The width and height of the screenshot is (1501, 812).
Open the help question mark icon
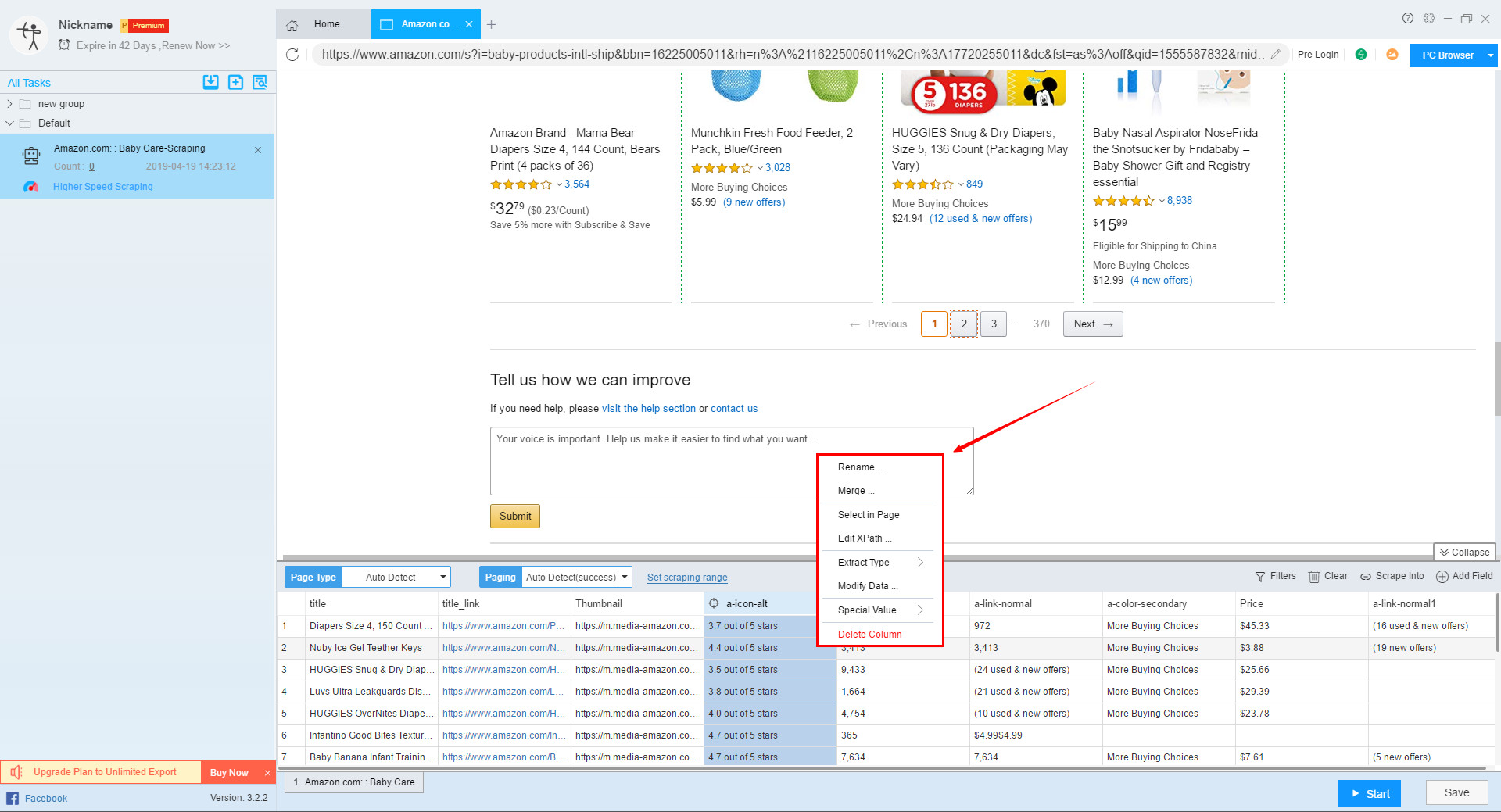(1408, 19)
